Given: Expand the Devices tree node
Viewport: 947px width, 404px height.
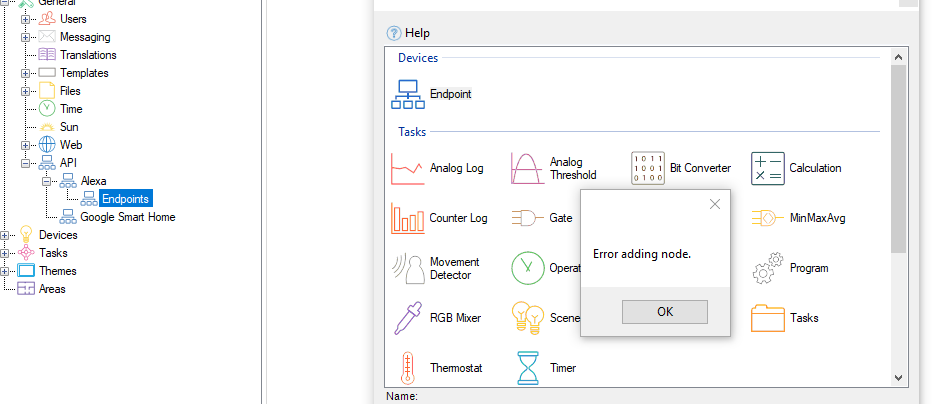Looking at the screenshot, I should tap(7, 235).
